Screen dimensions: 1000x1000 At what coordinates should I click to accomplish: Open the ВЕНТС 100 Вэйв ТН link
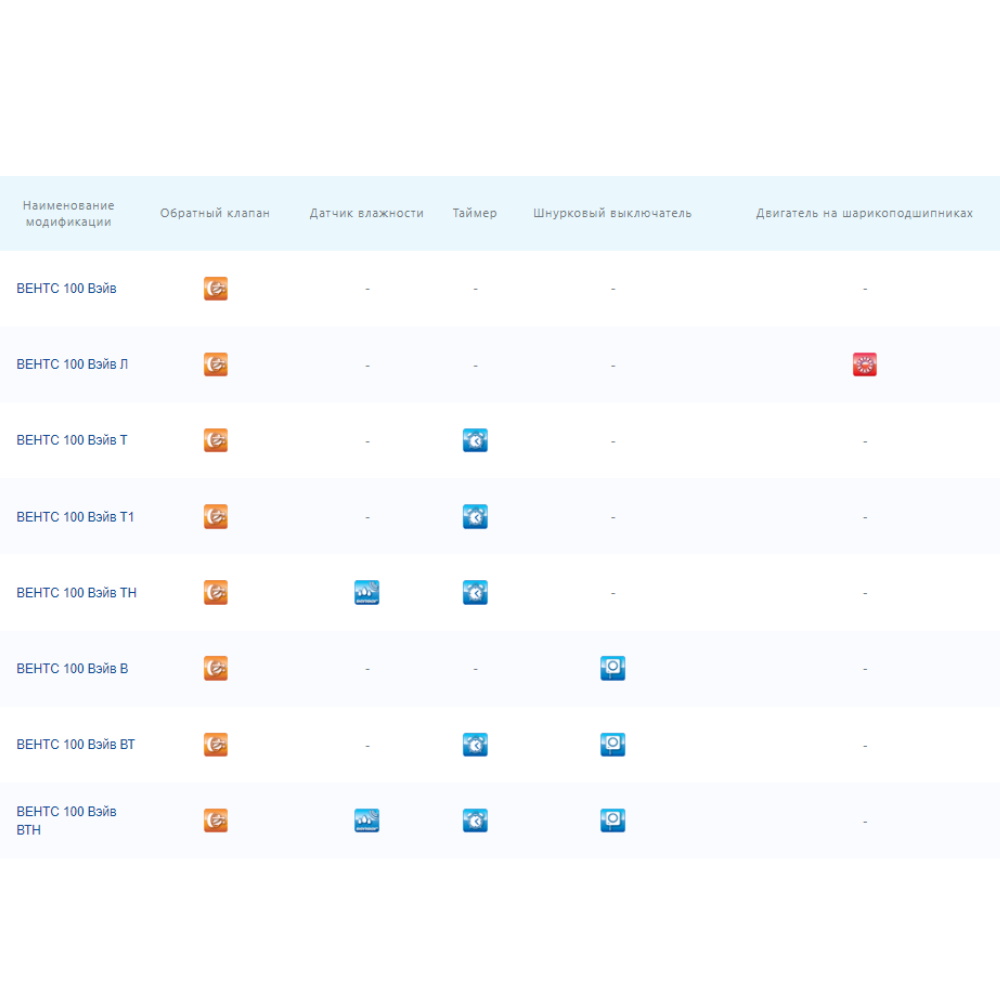point(77,592)
